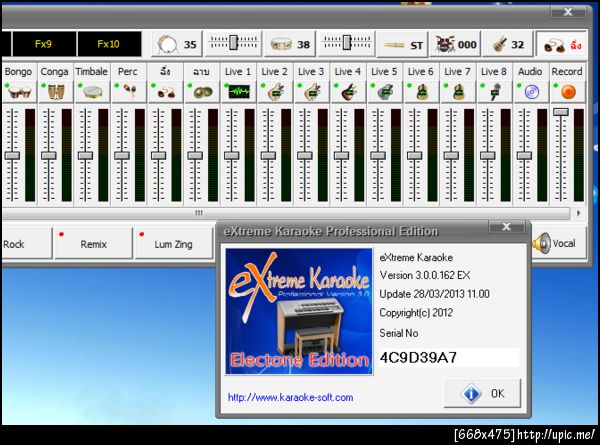Click the mixer scroll right arrow
The height and width of the screenshot is (445, 600).
(x=579, y=213)
